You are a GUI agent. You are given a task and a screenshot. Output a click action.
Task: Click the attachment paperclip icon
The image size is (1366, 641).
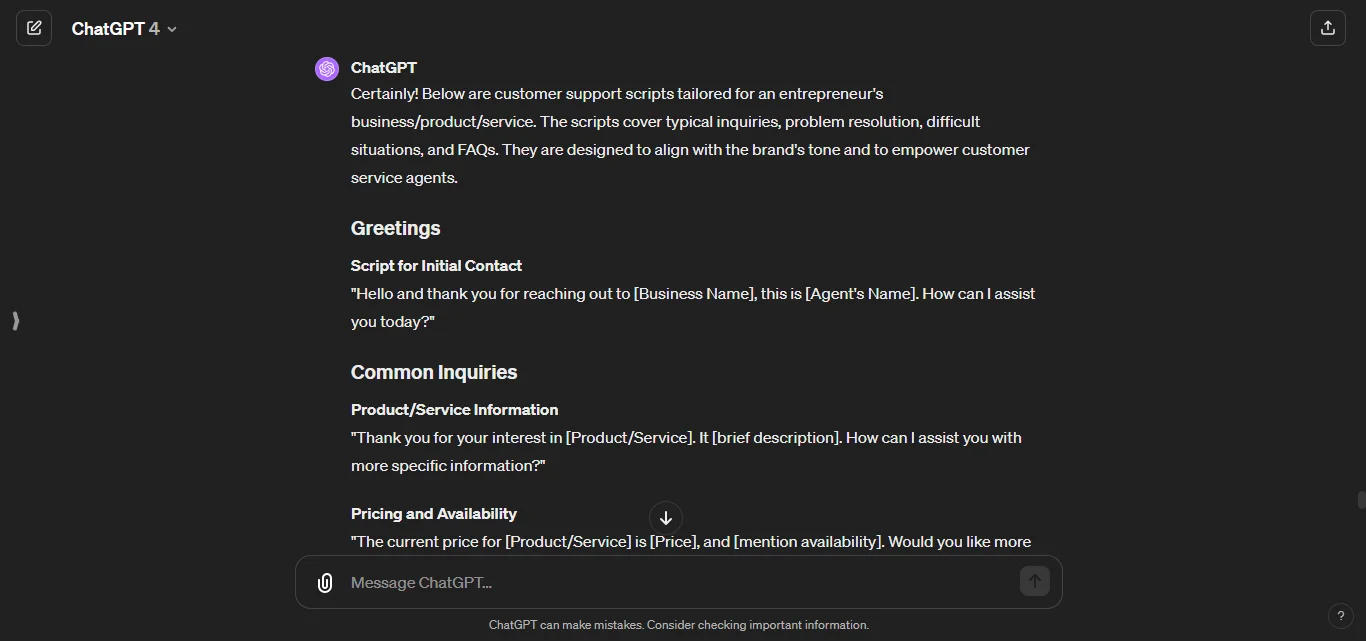click(324, 582)
